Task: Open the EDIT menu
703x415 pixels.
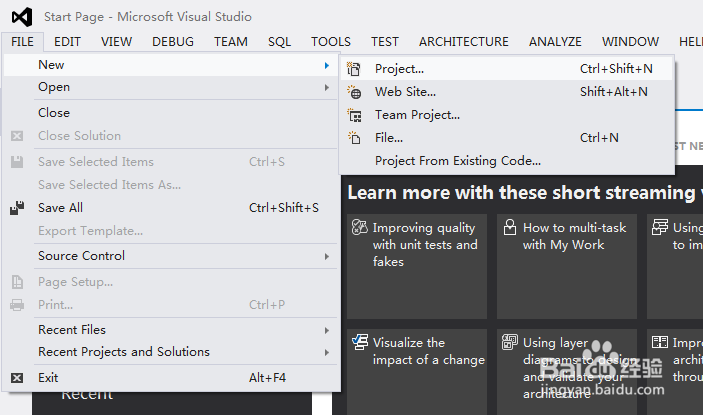Action: point(67,42)
